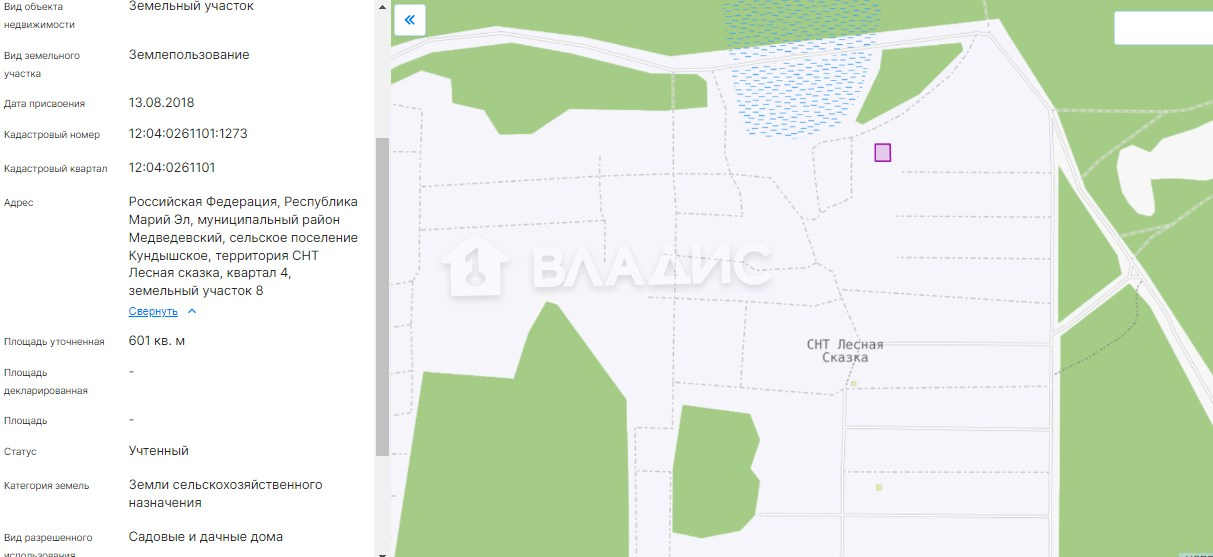This screenshot has width=1213, height=557.
Task: Click the Статус field label
Action: pyautogui.click(x=20, y=452)
